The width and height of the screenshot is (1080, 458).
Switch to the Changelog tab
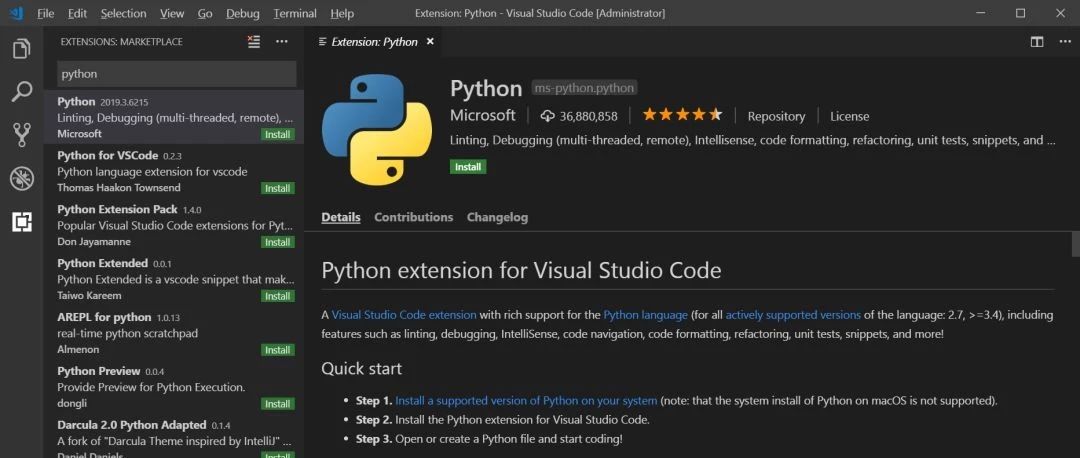click(497, 217)
